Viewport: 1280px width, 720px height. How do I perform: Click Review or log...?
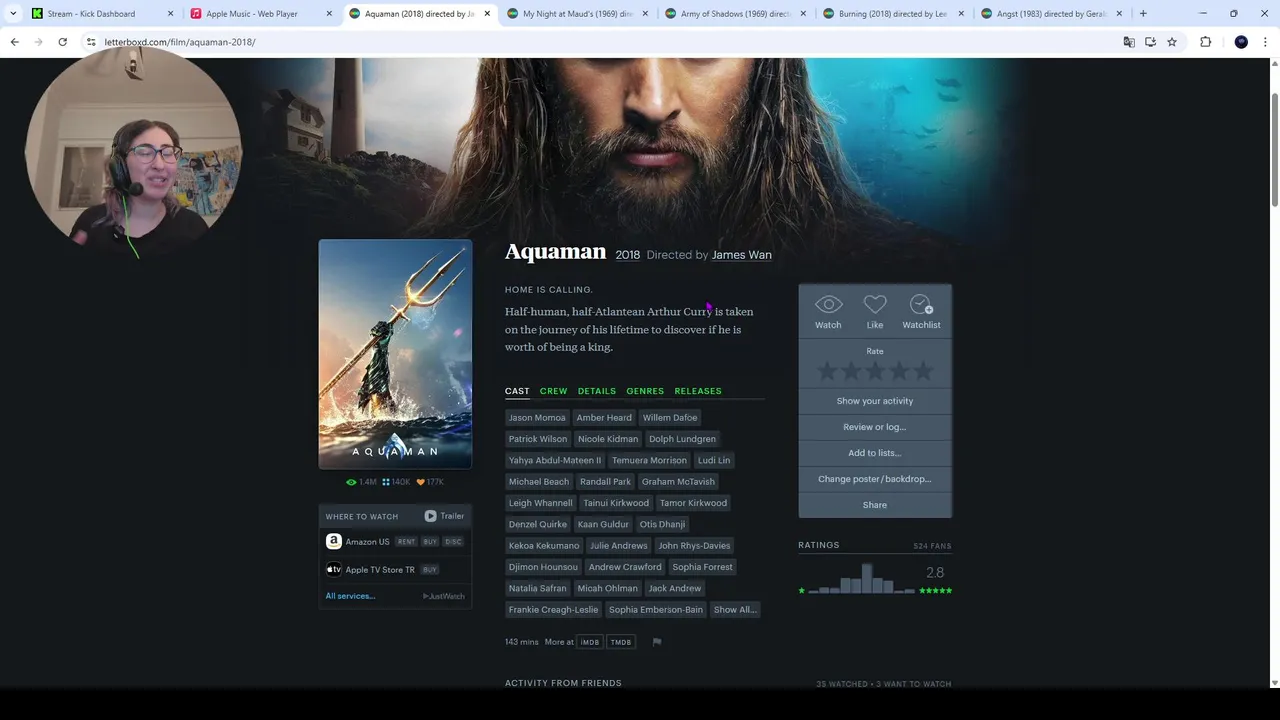(875, 427)
